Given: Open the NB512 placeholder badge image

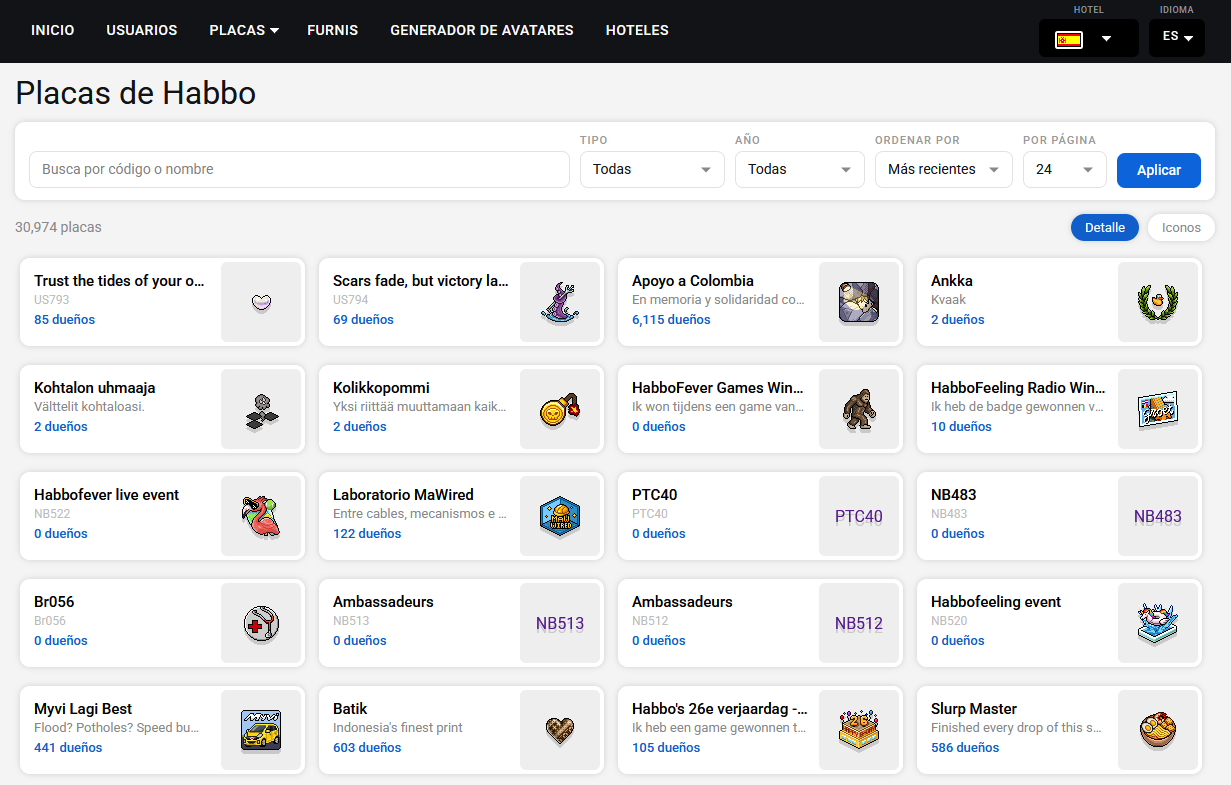Looking at the screenshot, I should 859,623.
